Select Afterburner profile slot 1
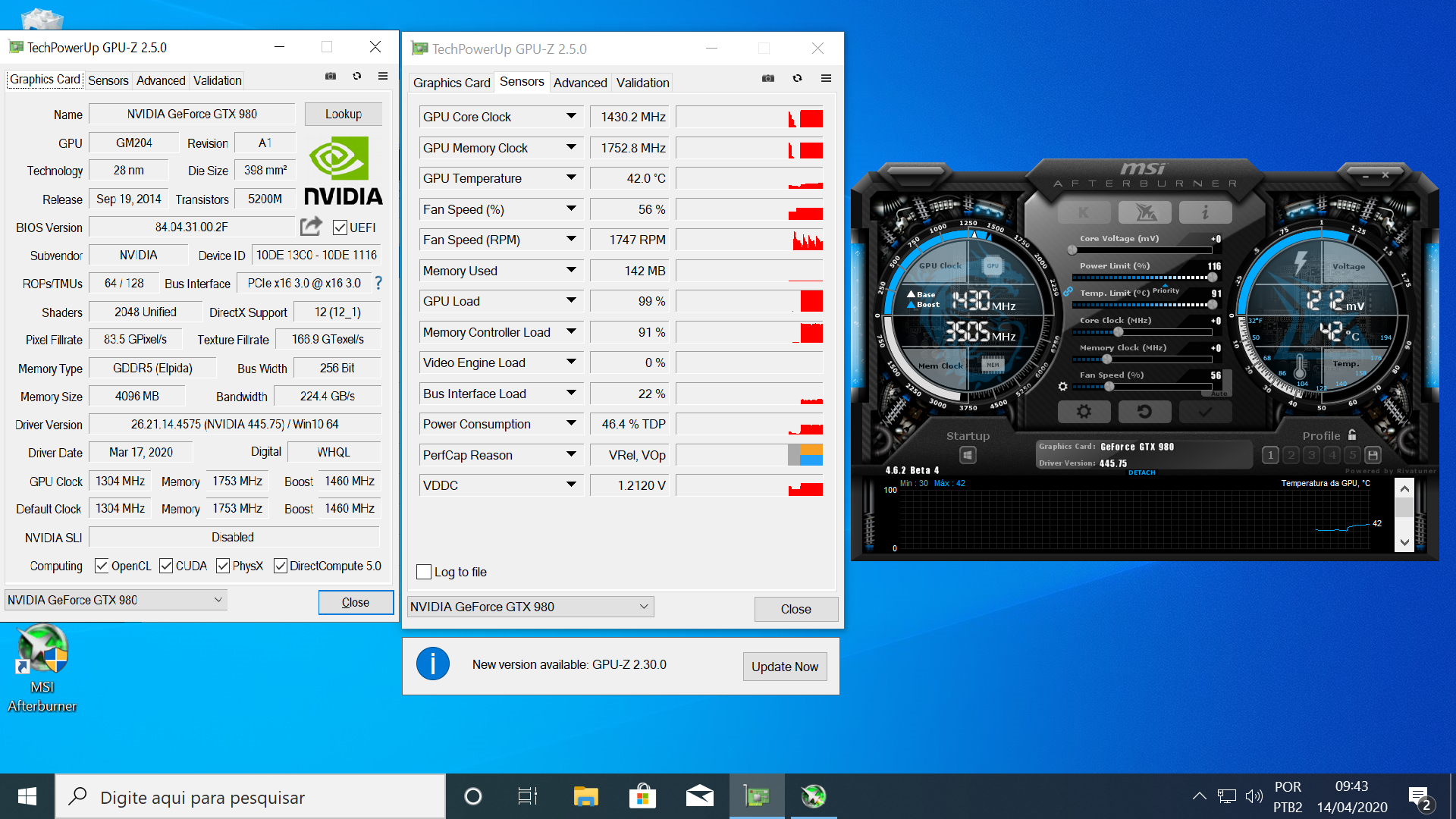 (x=1270, y=455)
